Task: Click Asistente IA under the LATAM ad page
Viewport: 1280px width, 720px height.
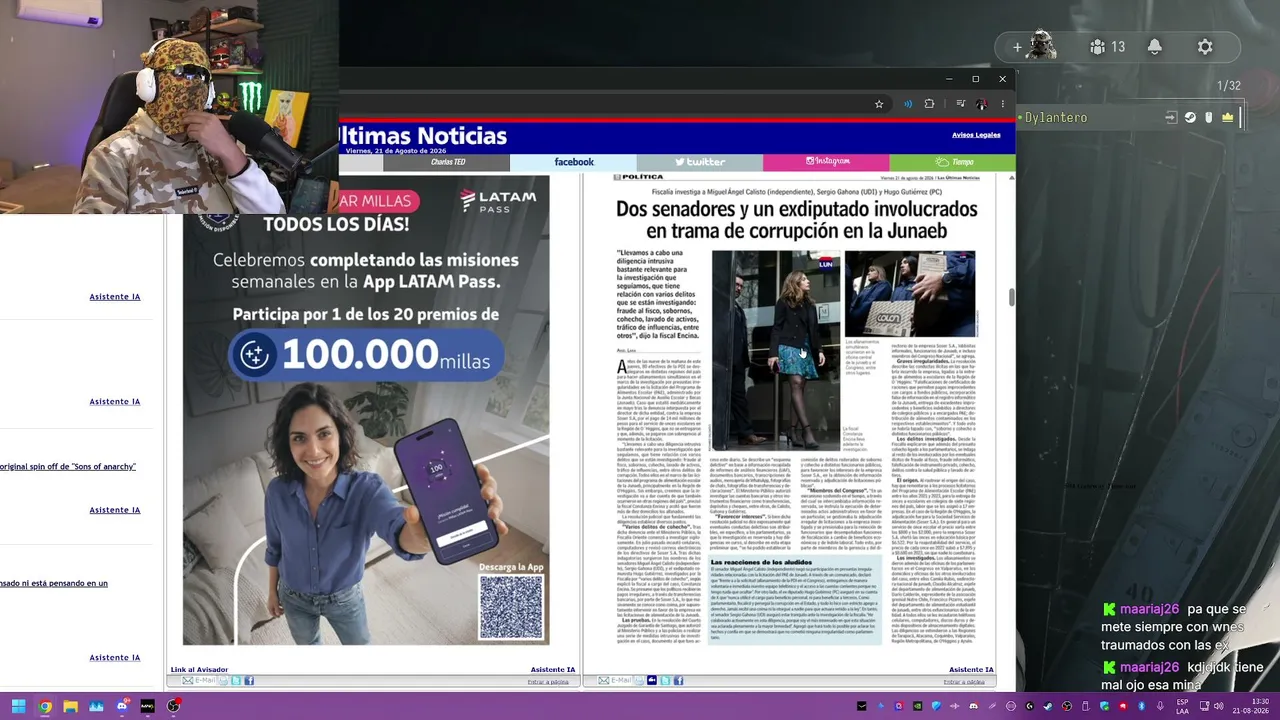Action: [x=552, y=669]
